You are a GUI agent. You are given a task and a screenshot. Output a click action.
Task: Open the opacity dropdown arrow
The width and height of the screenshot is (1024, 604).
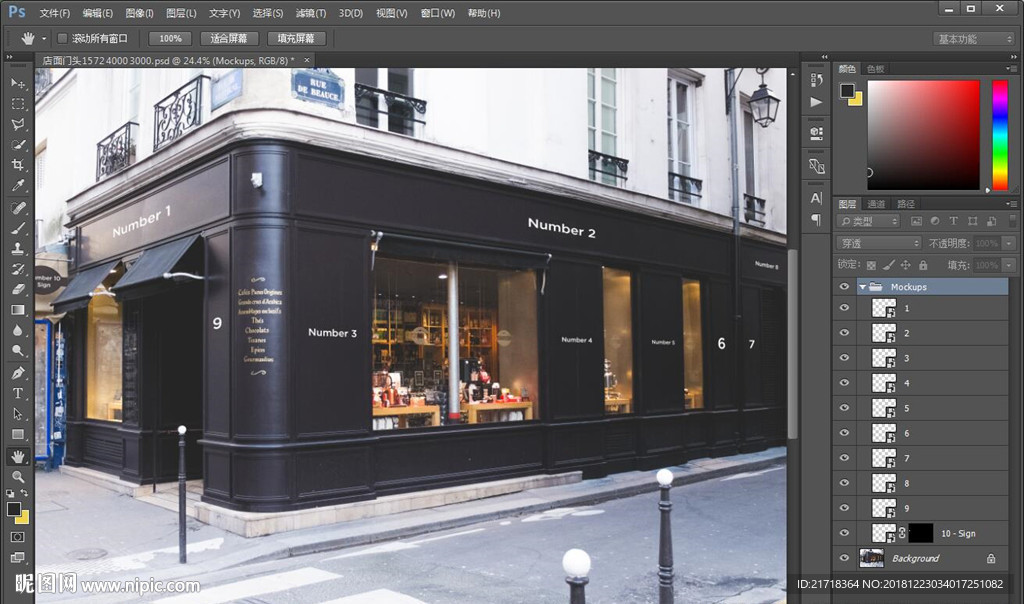click(1009, 244)
